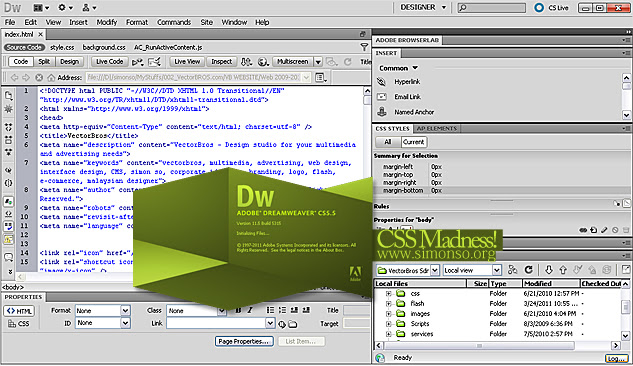Toggle Design view
Viewport: 633px width, 366px height.
(69, 62)
